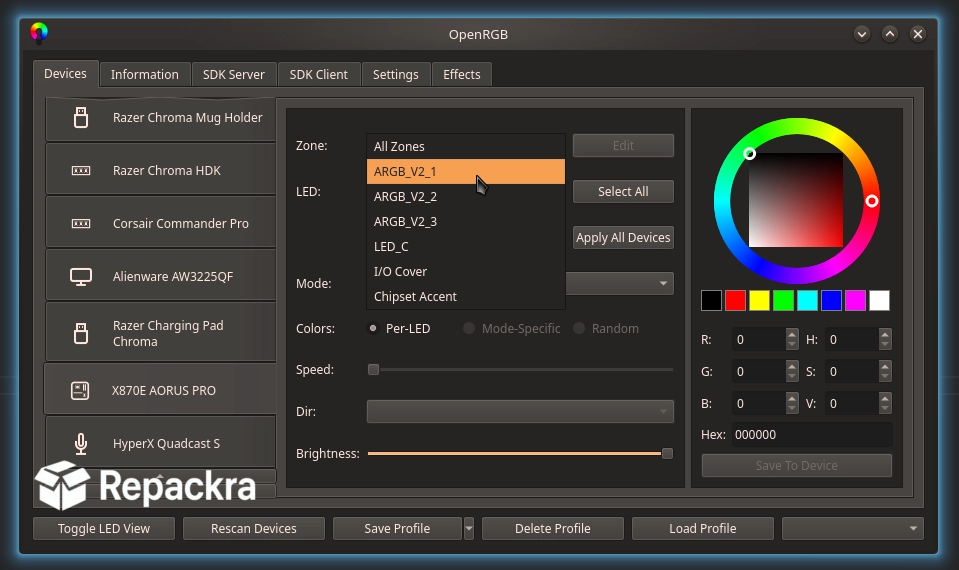Click the zone Edit button
Screen dimensions: 959x570
click(623, 146)
